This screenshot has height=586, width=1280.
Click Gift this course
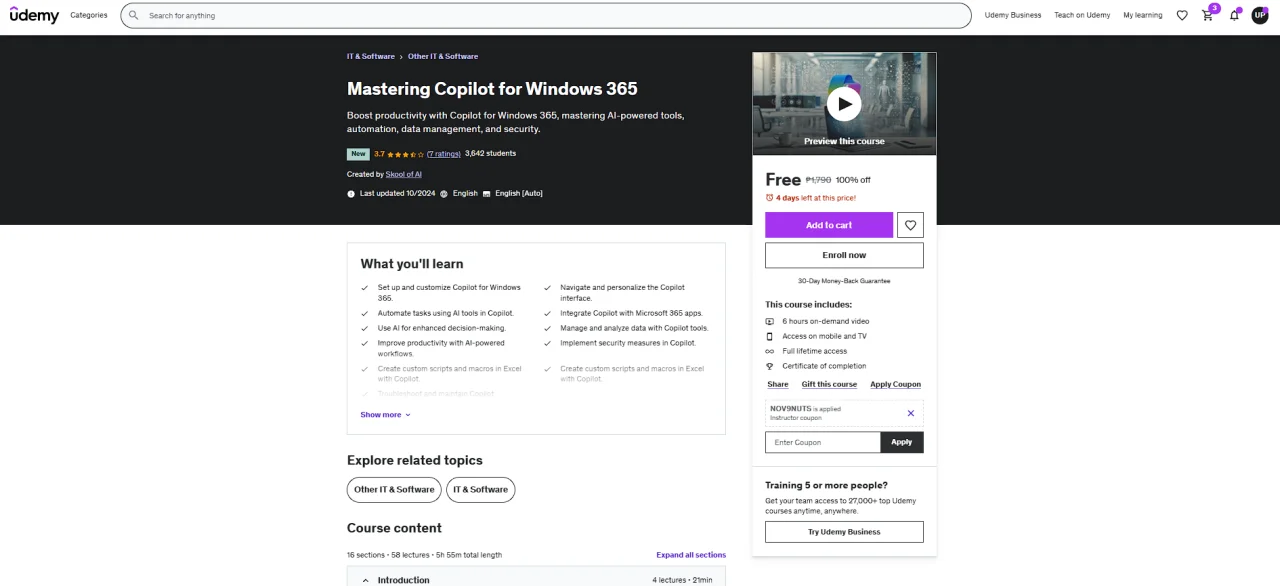click(829, 384)
